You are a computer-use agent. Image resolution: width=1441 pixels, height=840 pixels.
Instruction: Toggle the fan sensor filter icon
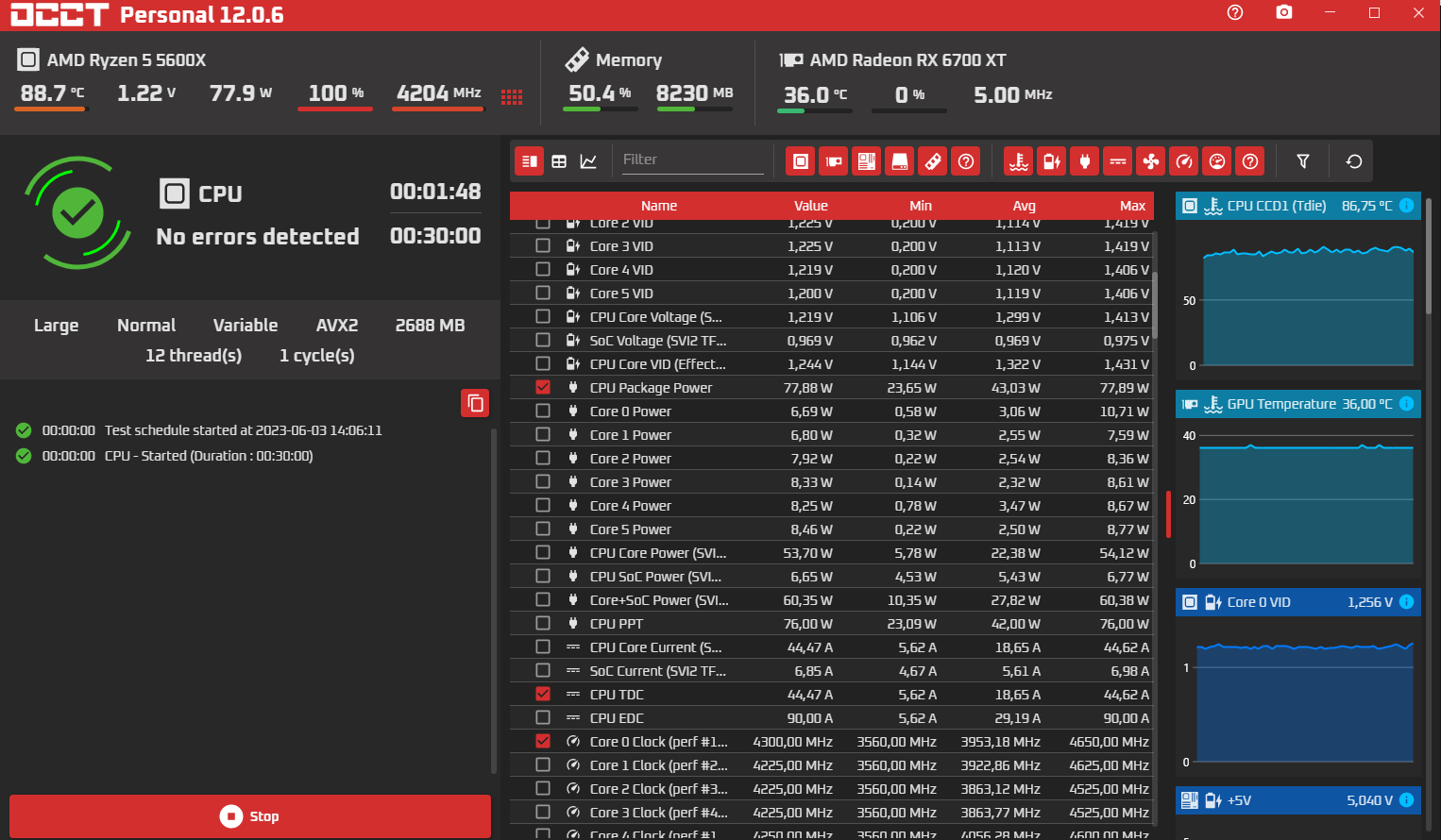(1151, 161)
